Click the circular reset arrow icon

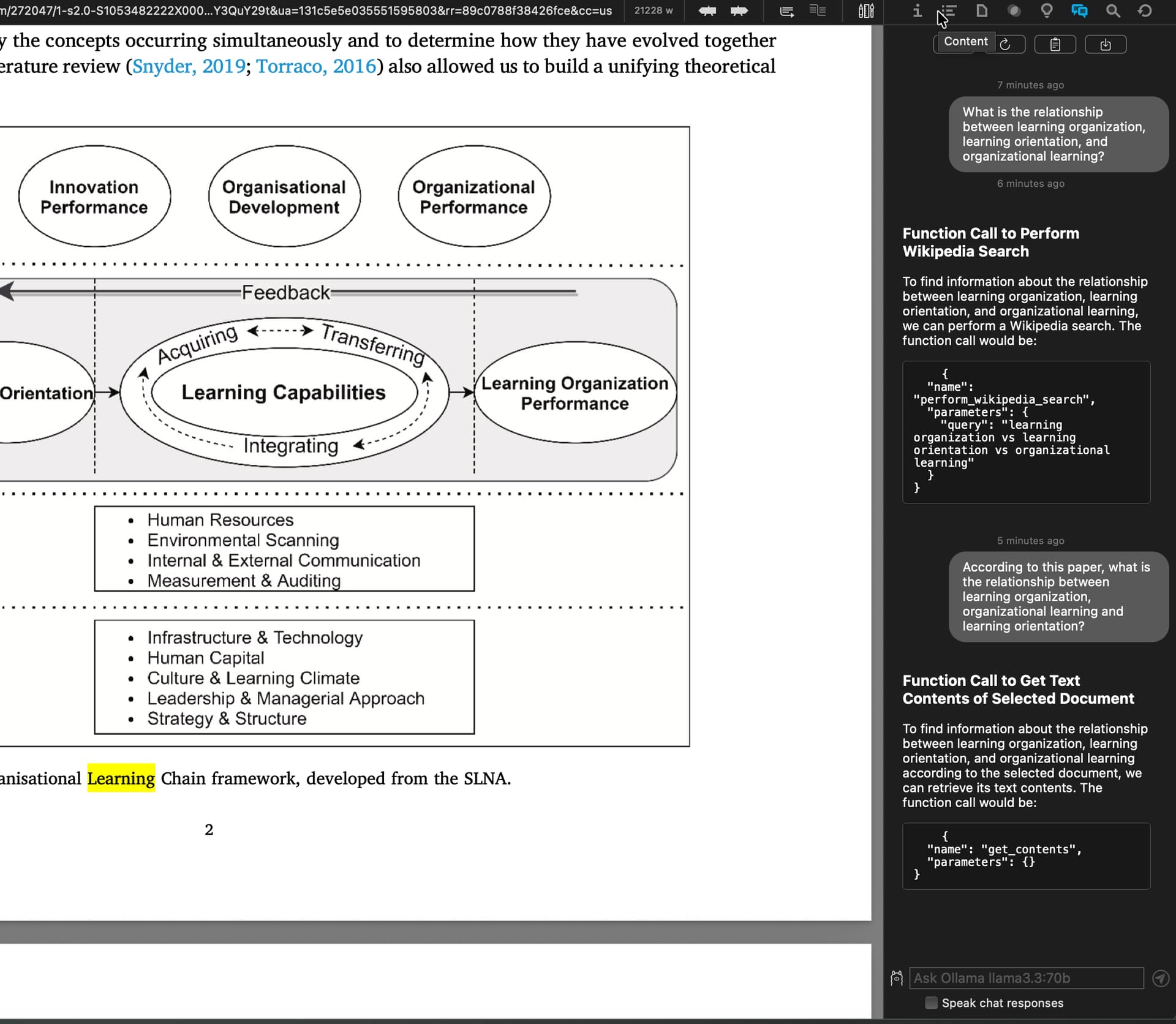[1145, 10]
